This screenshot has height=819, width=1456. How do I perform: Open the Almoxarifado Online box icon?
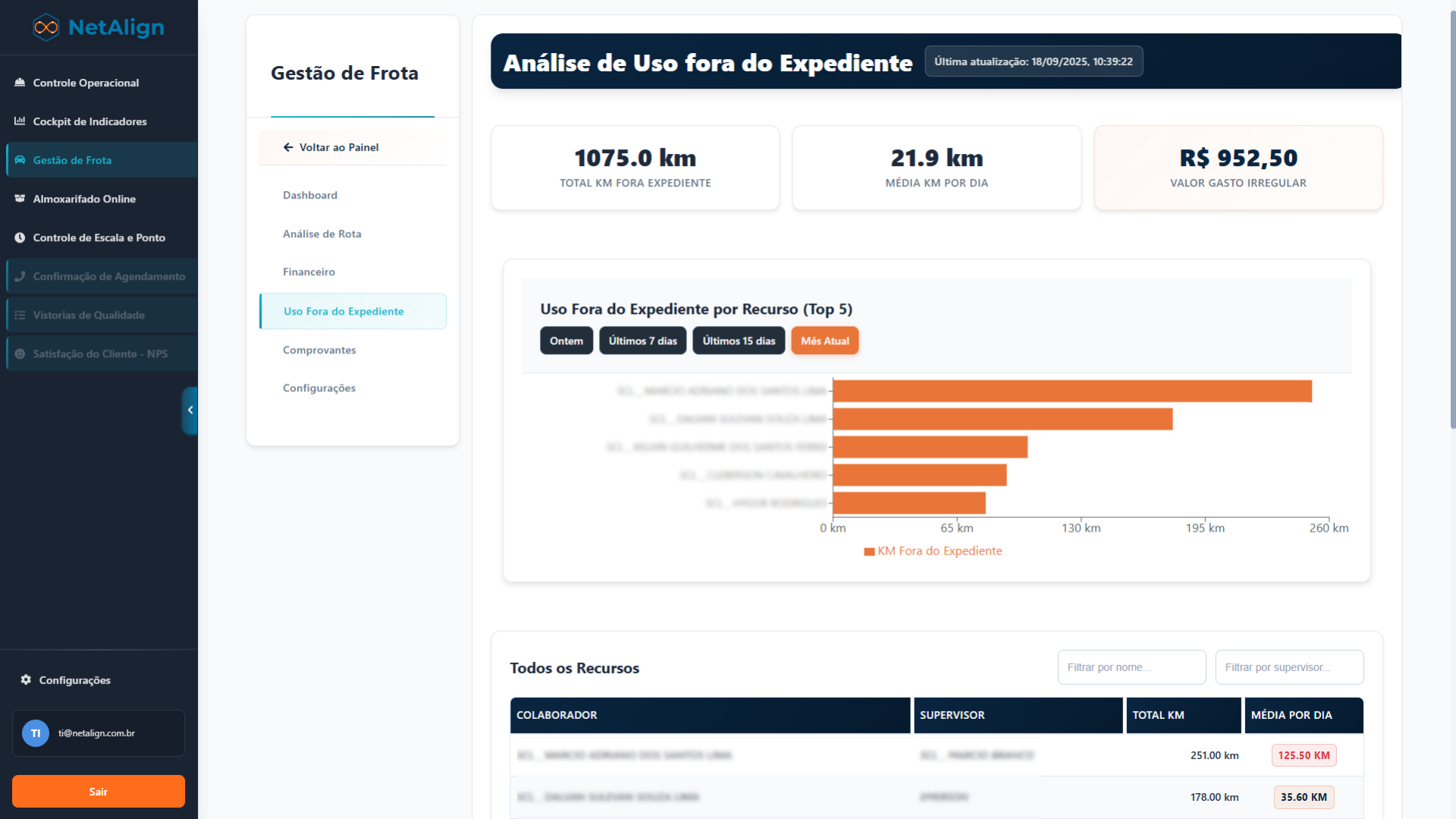pos(19,199)
